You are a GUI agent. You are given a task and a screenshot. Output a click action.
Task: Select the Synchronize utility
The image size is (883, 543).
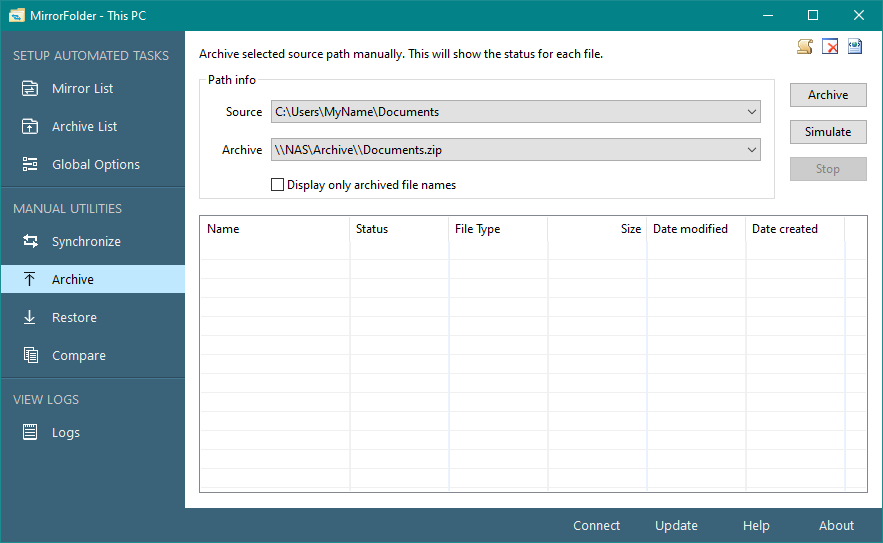(93, 241)
